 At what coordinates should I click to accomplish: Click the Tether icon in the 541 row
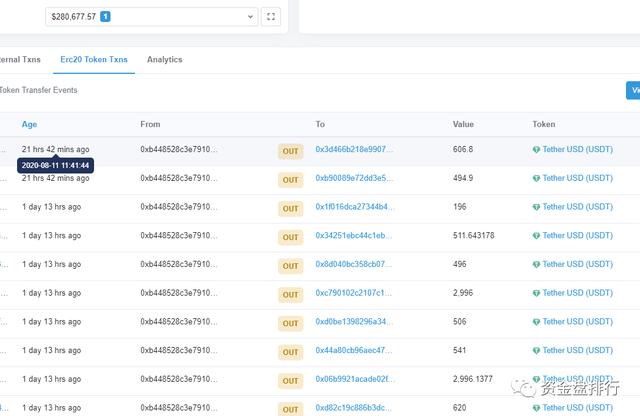coord(536,351)
